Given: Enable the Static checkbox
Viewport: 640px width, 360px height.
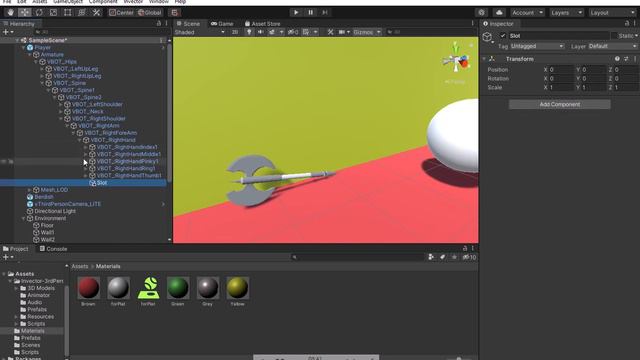Looking at the screenshot, I should point(614,36).
